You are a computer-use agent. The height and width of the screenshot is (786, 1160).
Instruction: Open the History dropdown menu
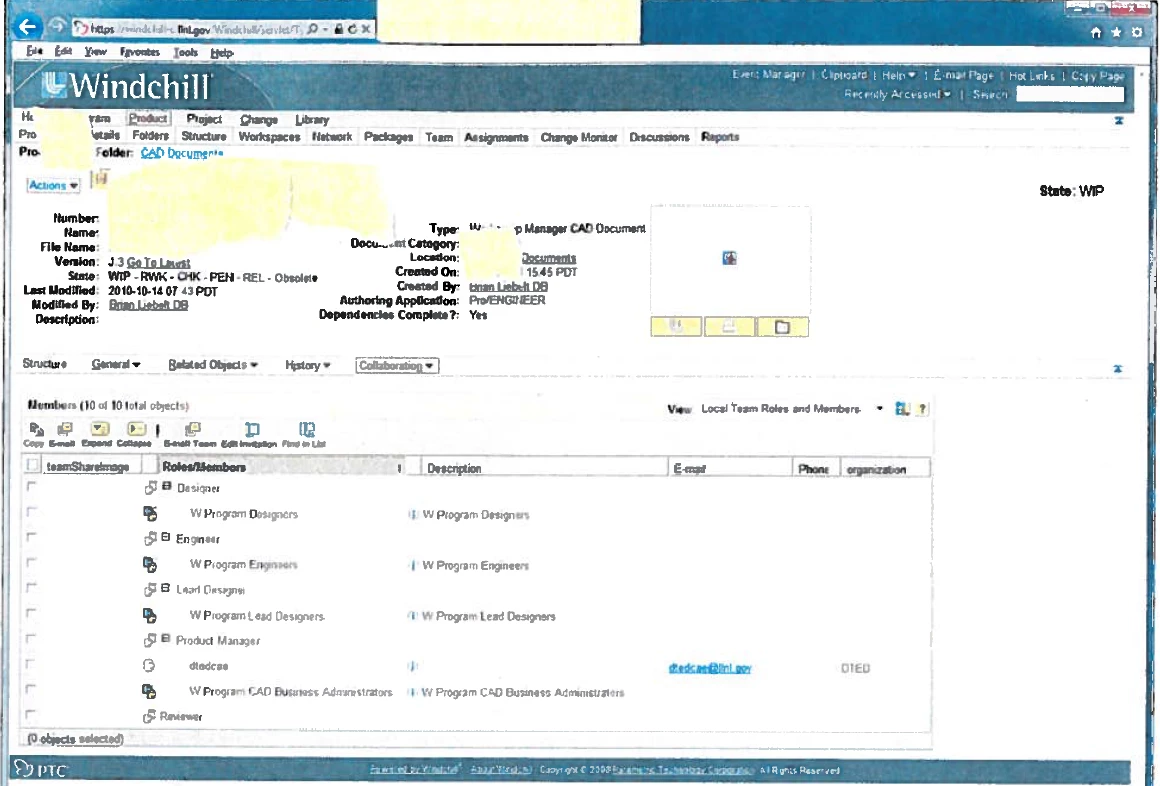click(308, 365)
